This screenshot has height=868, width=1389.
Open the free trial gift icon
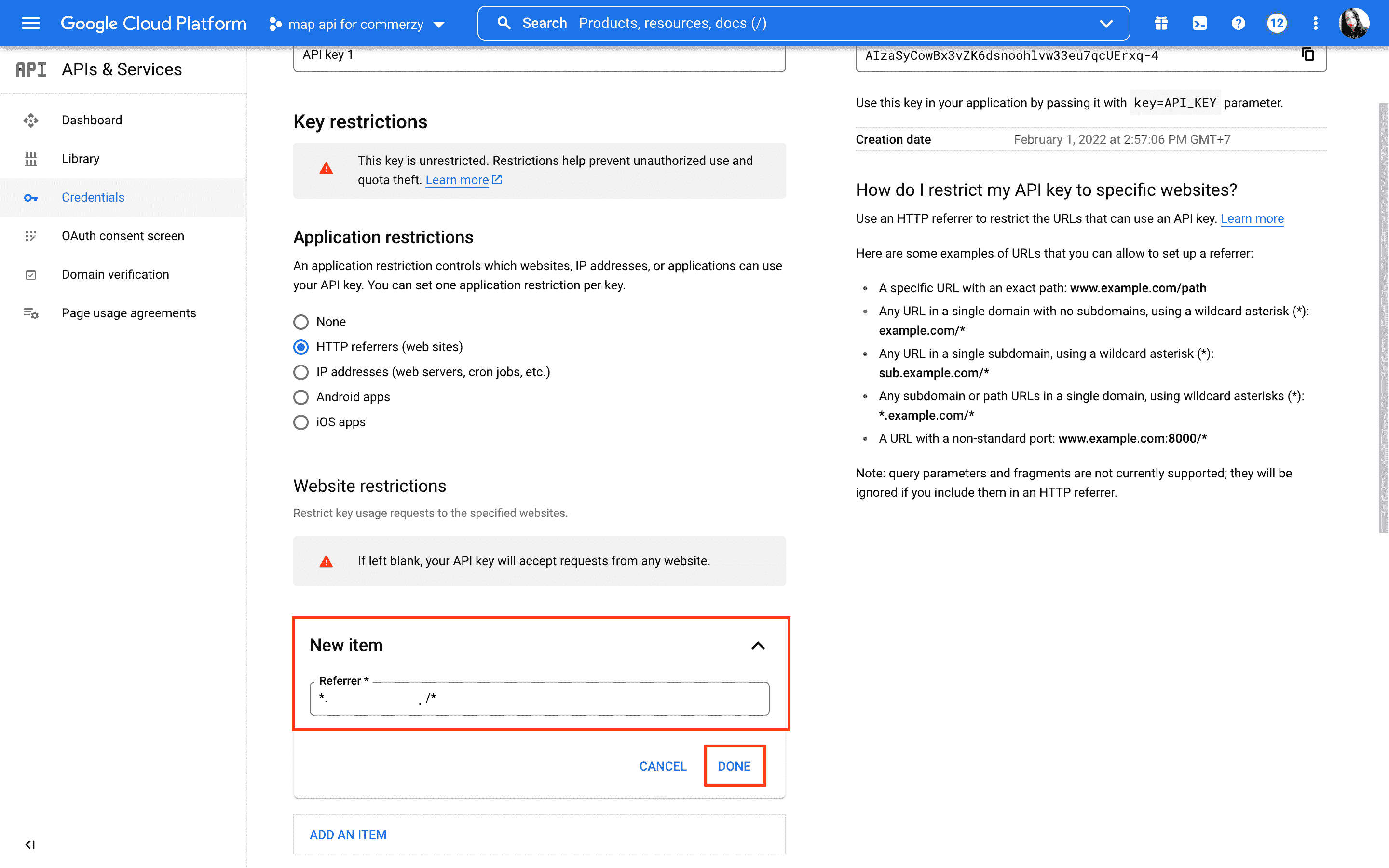1161,24
